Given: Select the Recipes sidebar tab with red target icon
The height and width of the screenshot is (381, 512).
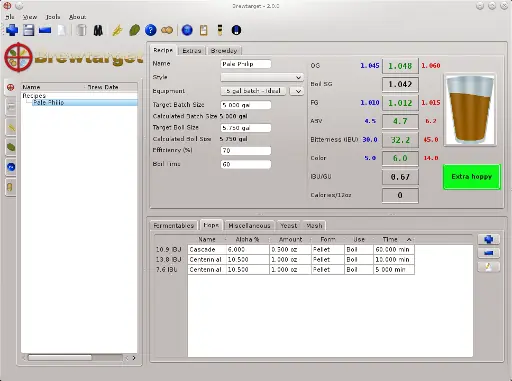Looking at the screenshot, I should (11, 87).
